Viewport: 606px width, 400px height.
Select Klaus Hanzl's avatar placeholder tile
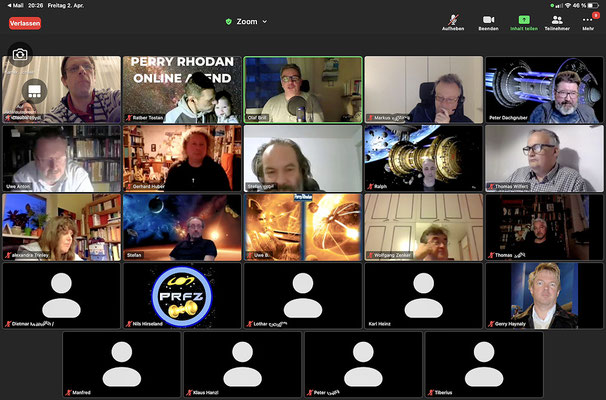(x=242, y=365)
